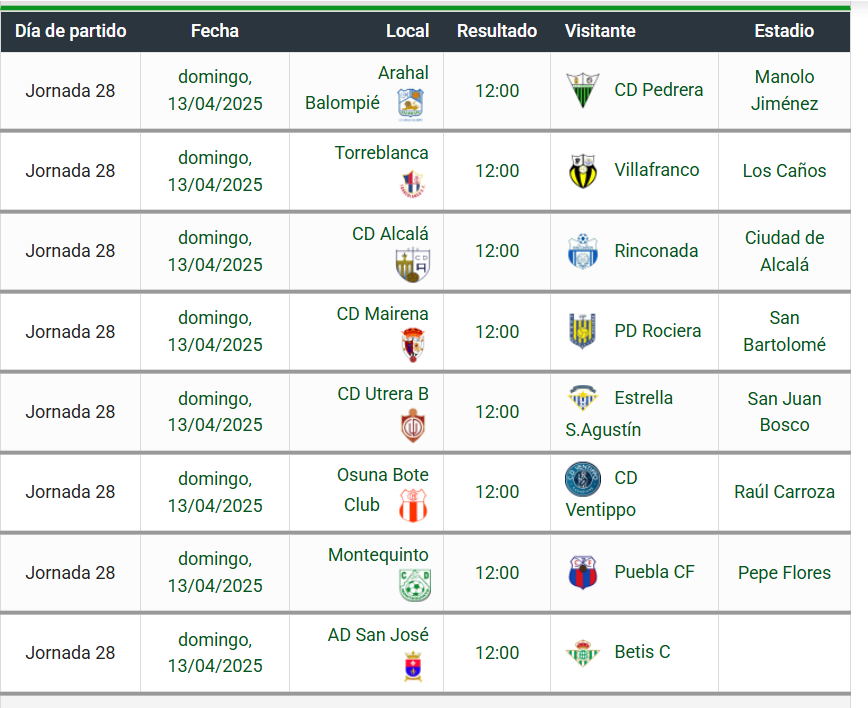
Task: Open the Manolo Jiménez stadium link
Action: point(784,90)
